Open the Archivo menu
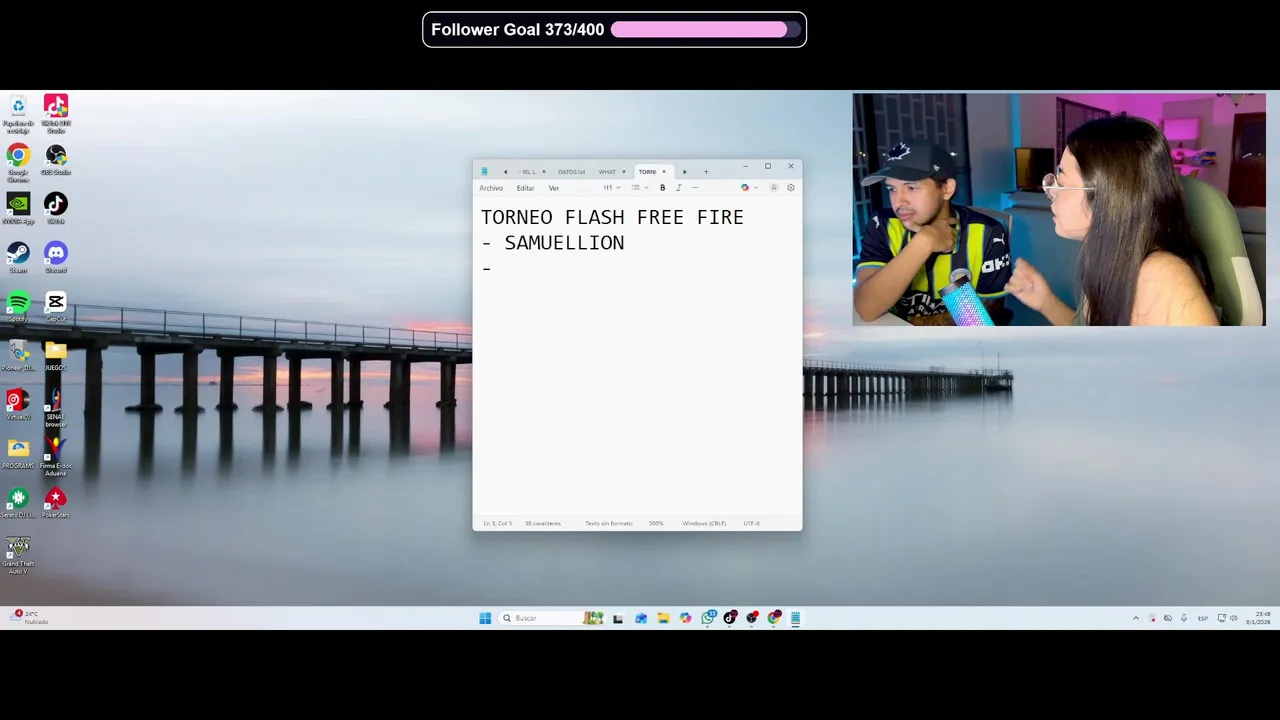The height and width of the screenshot is (720, 1280). click(491, 188)
